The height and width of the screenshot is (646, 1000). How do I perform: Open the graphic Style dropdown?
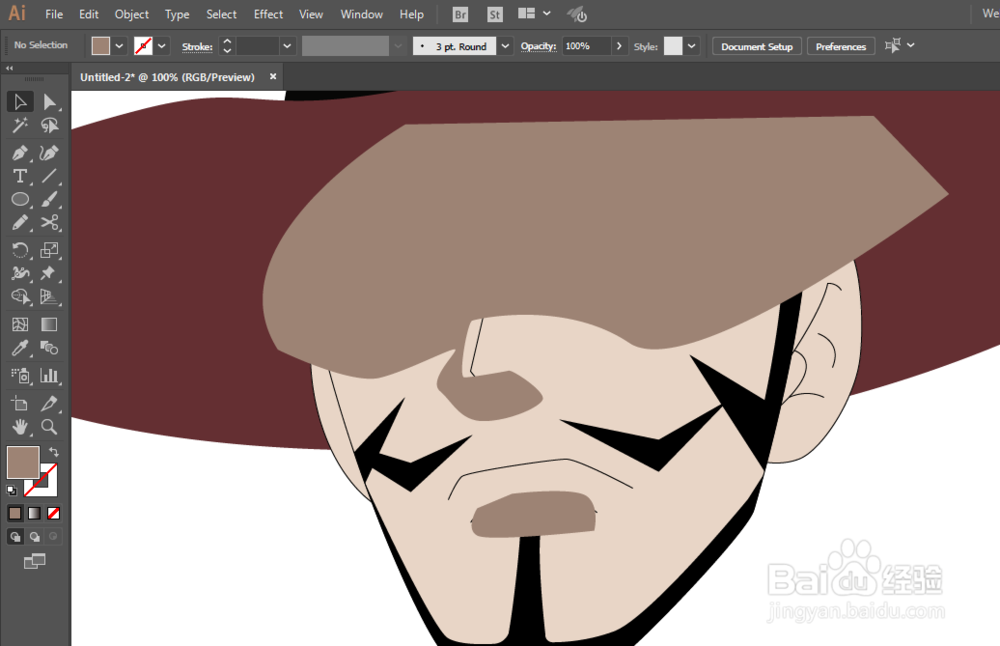(691, 46)
